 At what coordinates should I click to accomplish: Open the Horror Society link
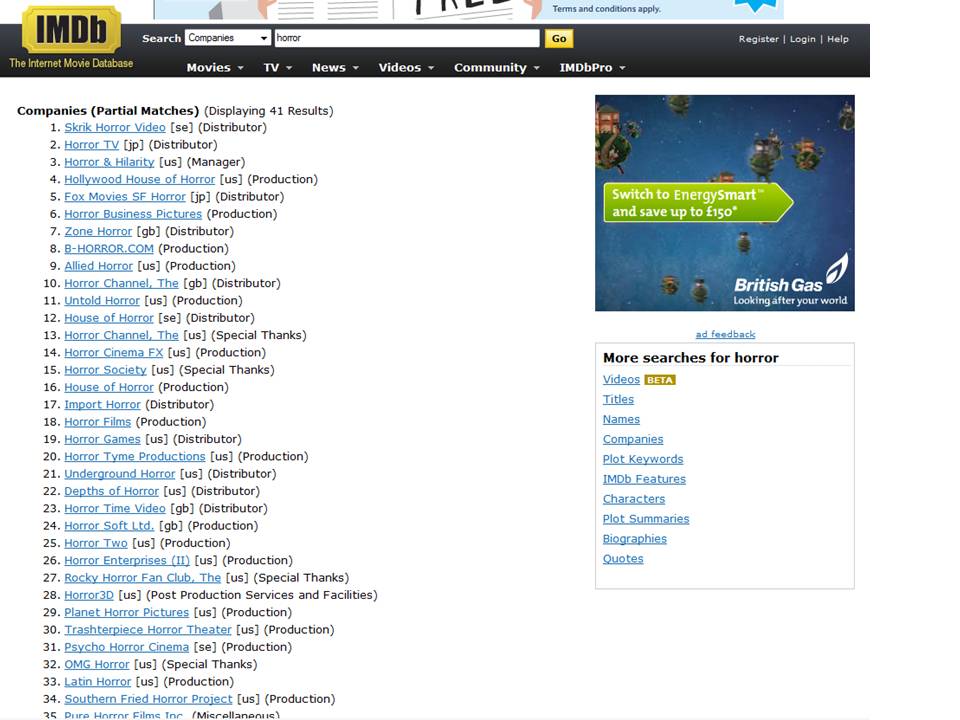105,370
